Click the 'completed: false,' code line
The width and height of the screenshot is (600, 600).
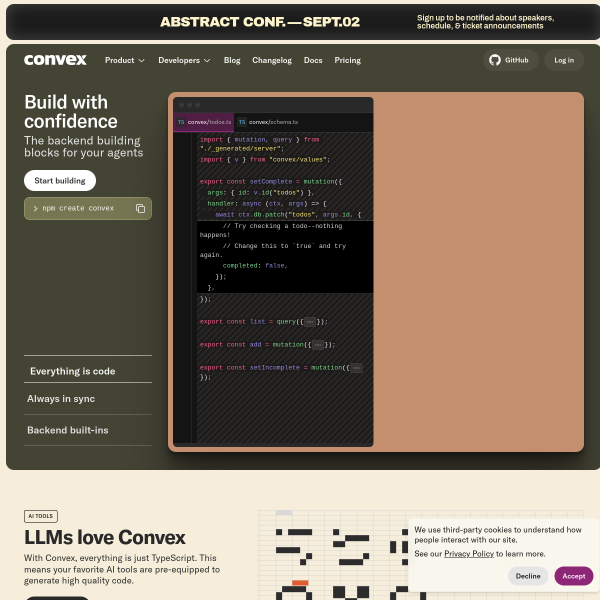(x=255, y=266)
